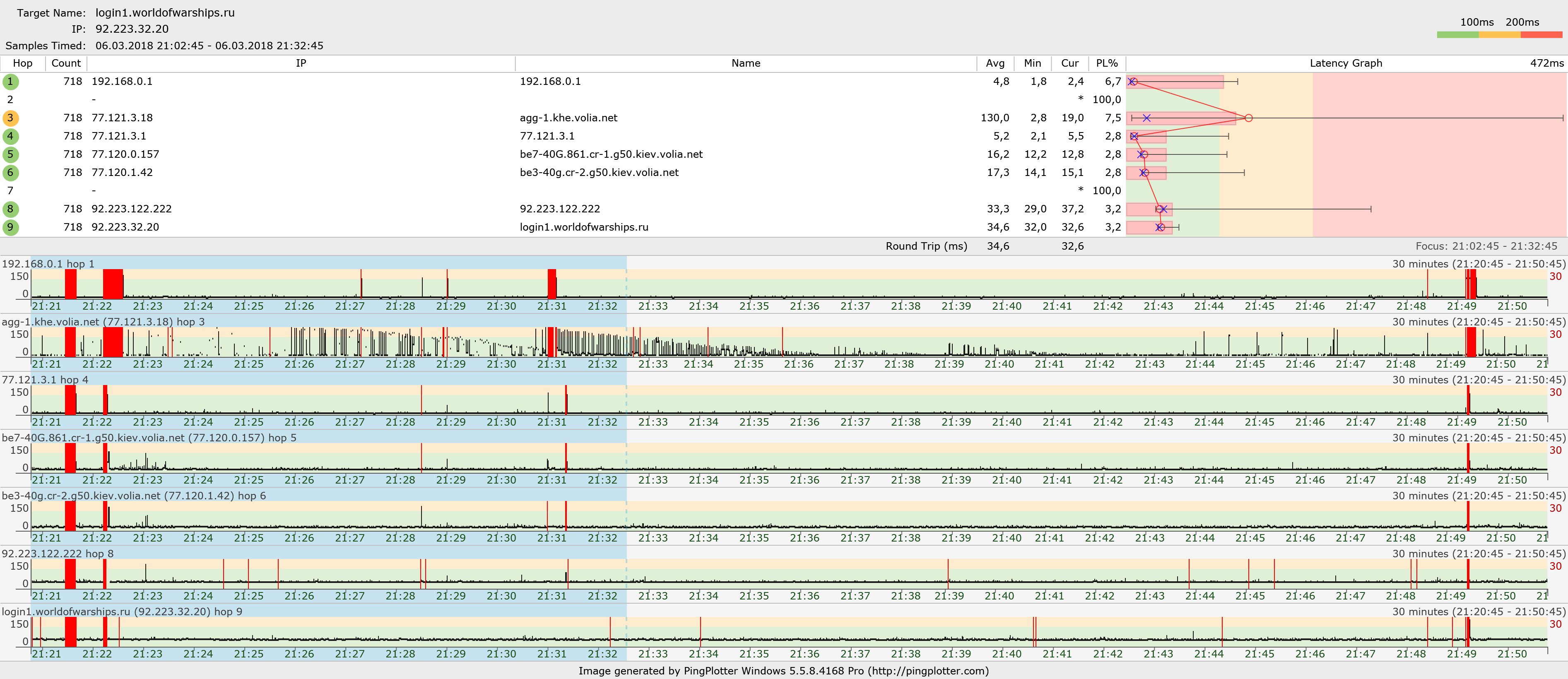
Task: Click hop 7 packet loss 100,0
Action: (1107, 191)
